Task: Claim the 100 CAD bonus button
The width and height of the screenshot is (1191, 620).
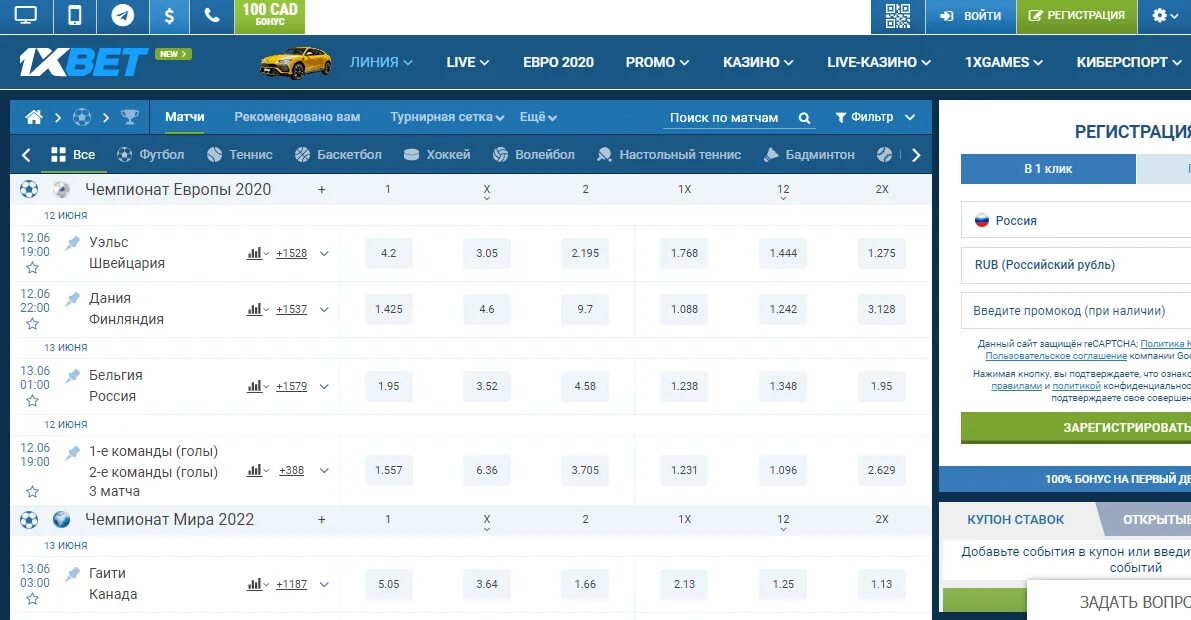Action: [270, 16]
